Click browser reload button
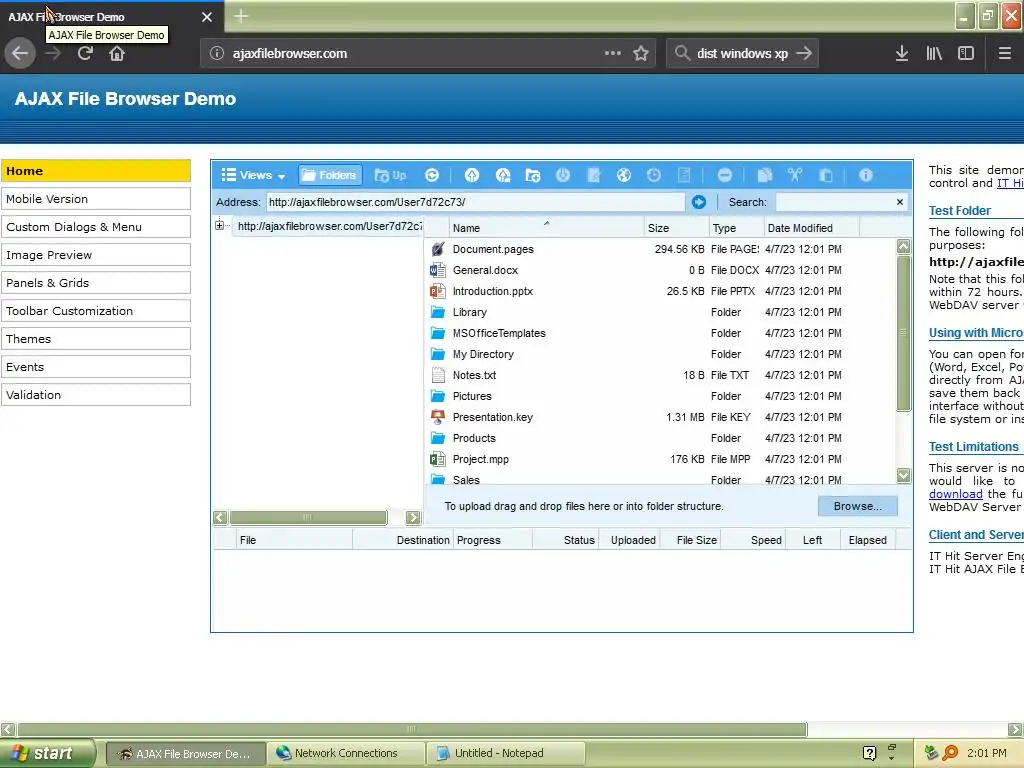This screenshot has height=768, width=1024. tap(85, 53)
